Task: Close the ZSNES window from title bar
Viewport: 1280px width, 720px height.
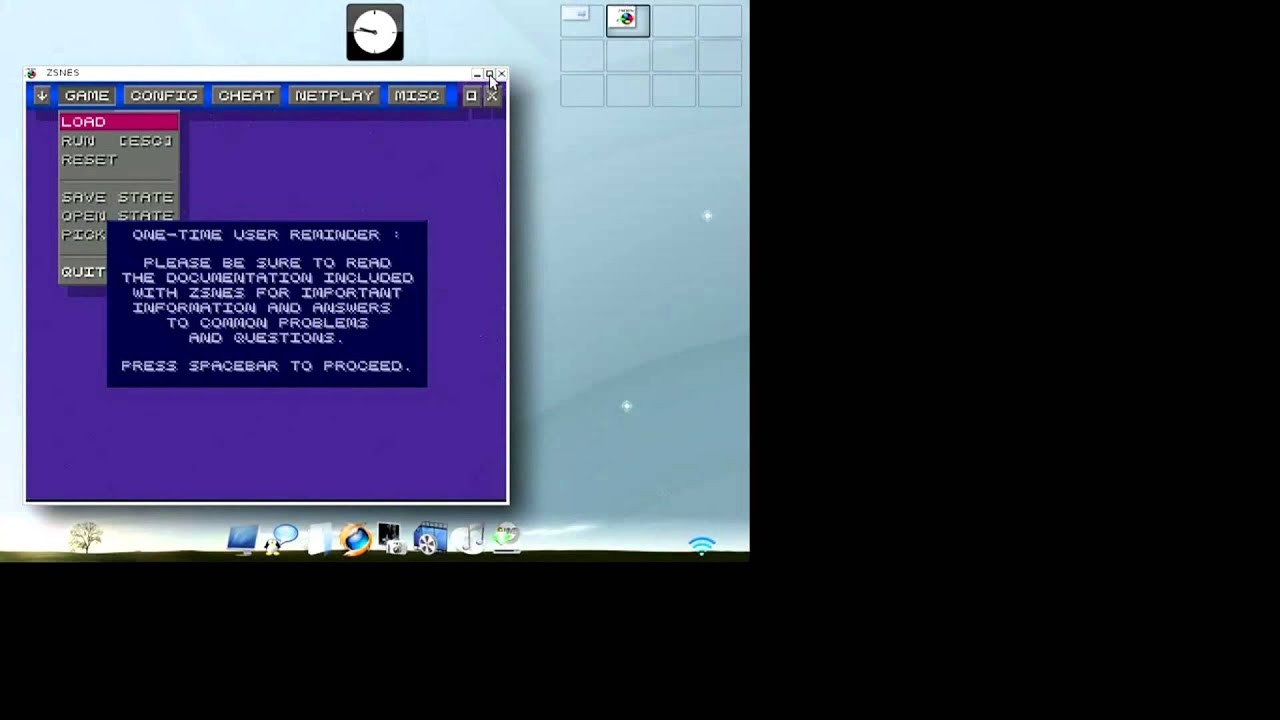Action: coord(501,74)
